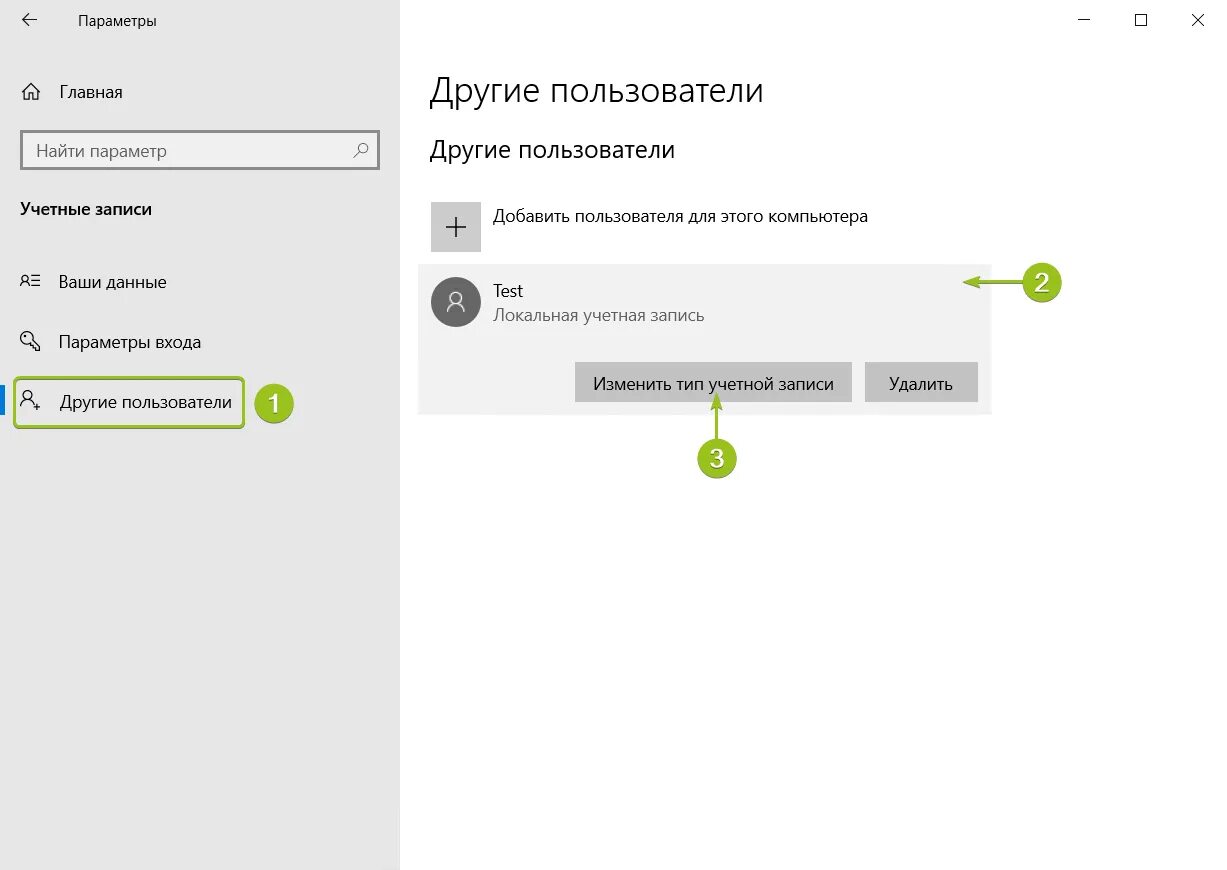Click the plus icon to add a user
This screenshot has width=1227, height=870.
[x=456, y=227]
